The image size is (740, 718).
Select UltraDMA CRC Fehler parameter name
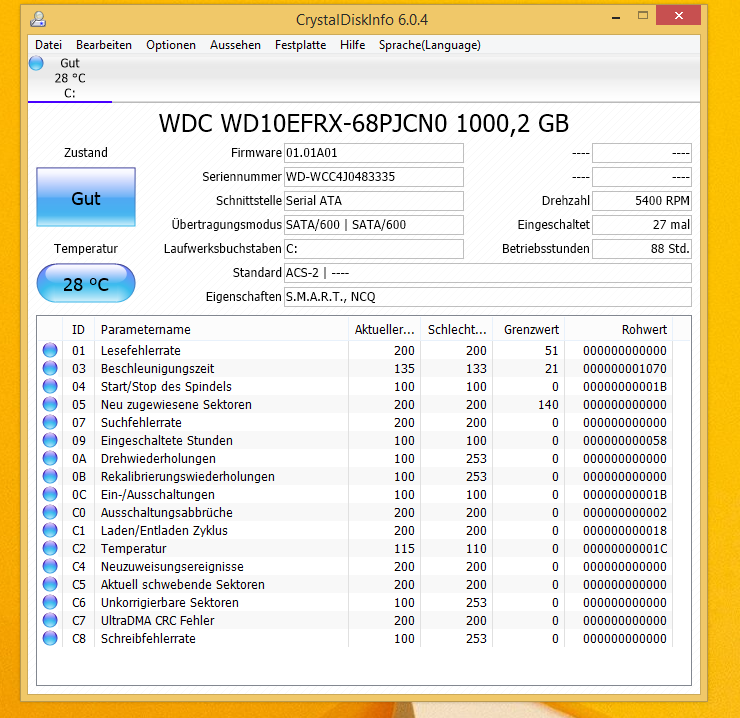click(x=157, y=620)
